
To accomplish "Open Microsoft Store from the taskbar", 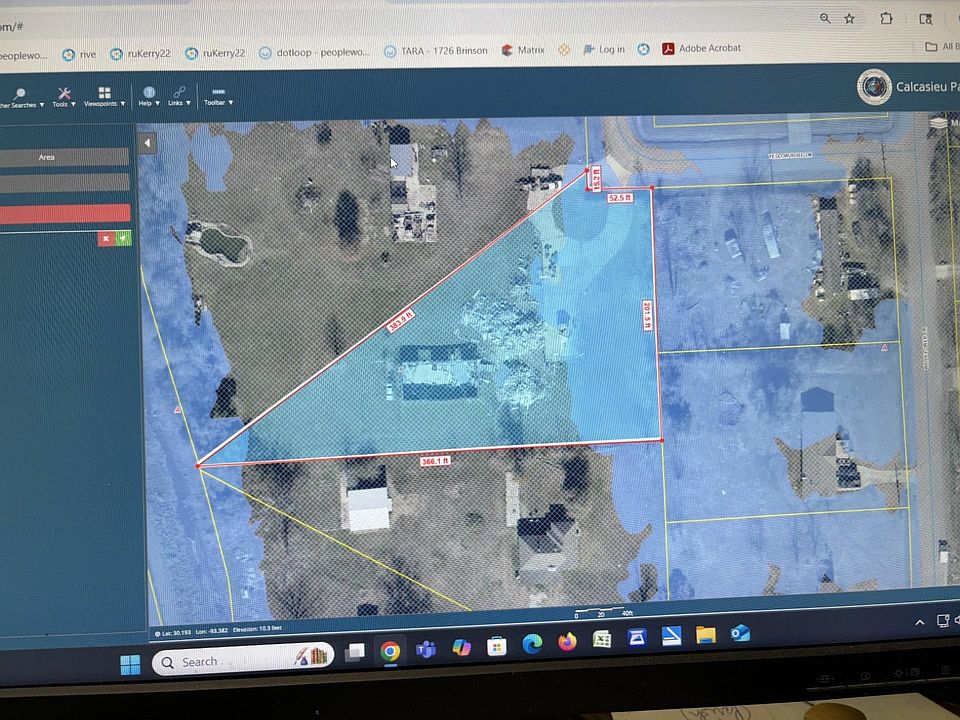I will tap(497, 646).
